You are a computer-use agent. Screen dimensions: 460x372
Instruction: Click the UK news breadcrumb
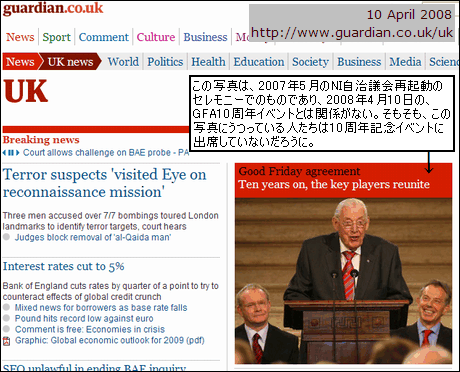[x=70, y=62]
